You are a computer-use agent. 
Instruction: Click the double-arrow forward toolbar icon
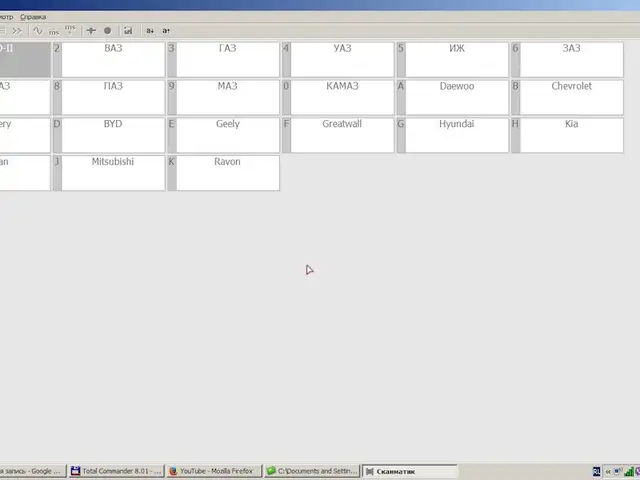point(17,31)
